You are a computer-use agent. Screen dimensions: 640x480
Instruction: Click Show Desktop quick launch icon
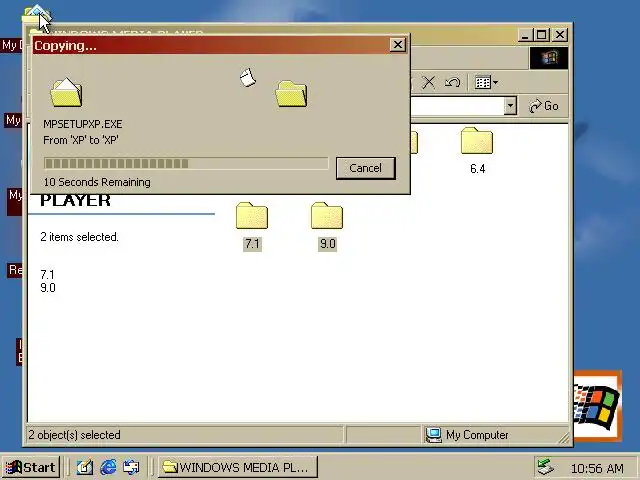tap(85, 467)
